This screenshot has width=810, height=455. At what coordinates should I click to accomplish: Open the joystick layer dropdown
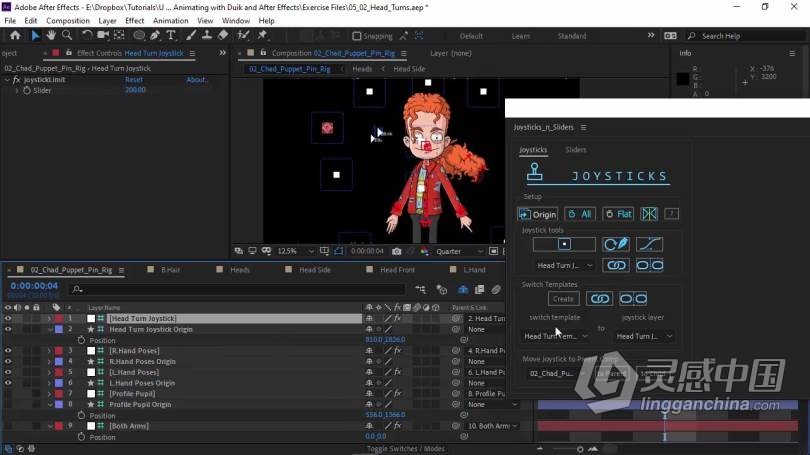tap(644, 336)
